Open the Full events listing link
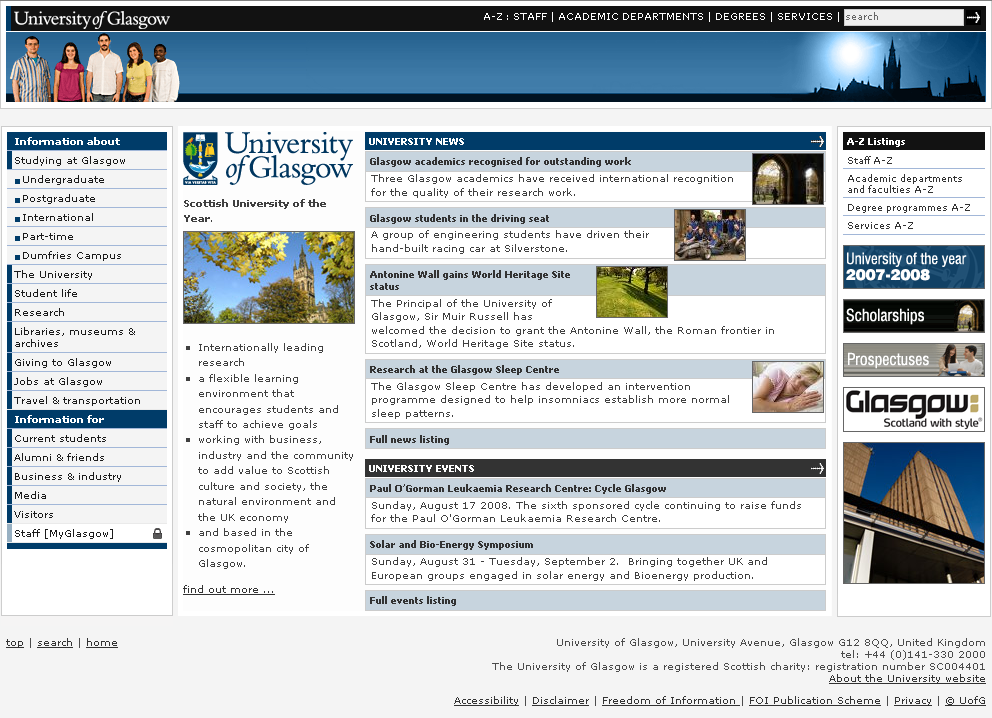Image resolution: width=992 pixels, height=718 pixels. coord(412,600)
